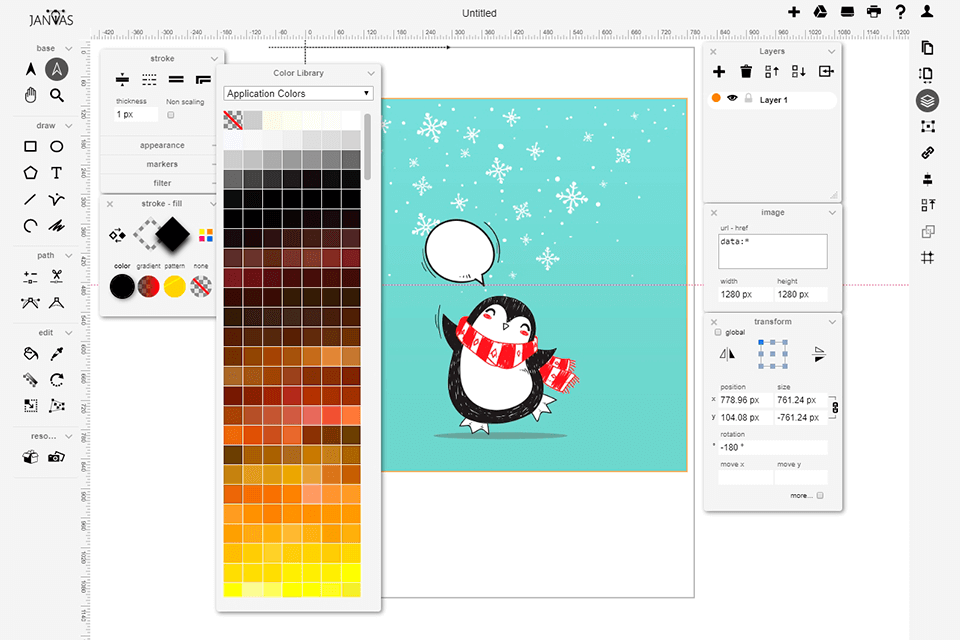Image resolution: width=960 pixels, height=640 pixels.
Task: Open the camera resource icon
Action: (x=56, y=457)
